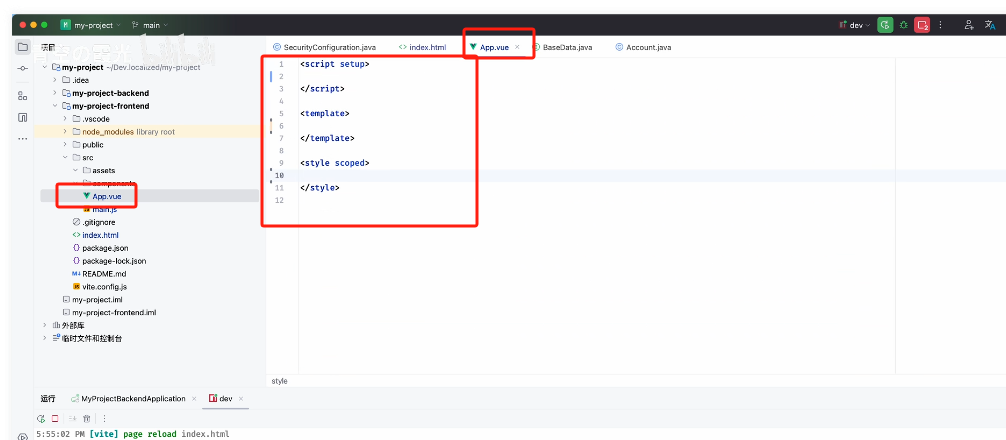Stop the process with red square in Run panel

point(55,418)
